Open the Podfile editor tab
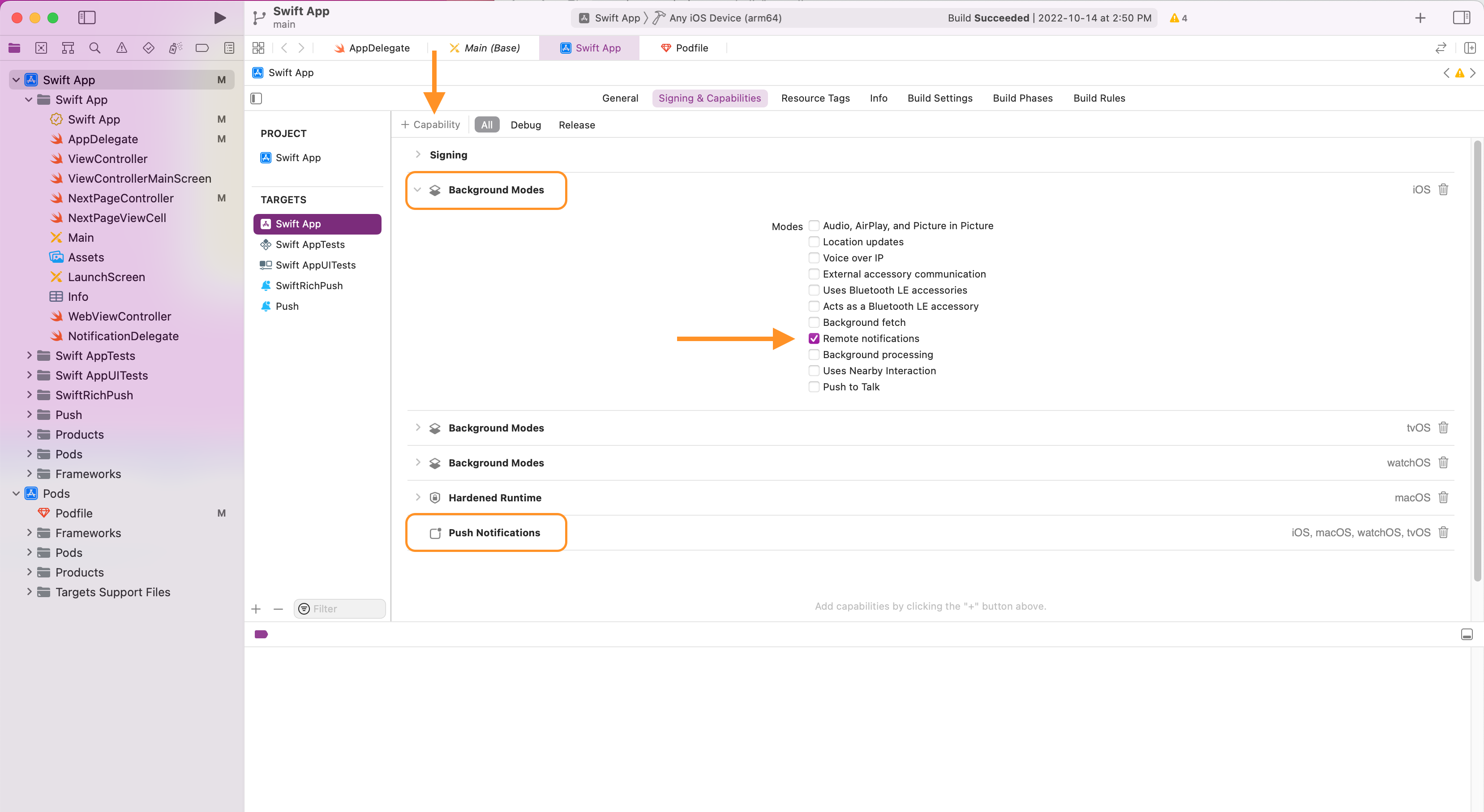This screenshot has width=1484, height=812. point(685,48)
